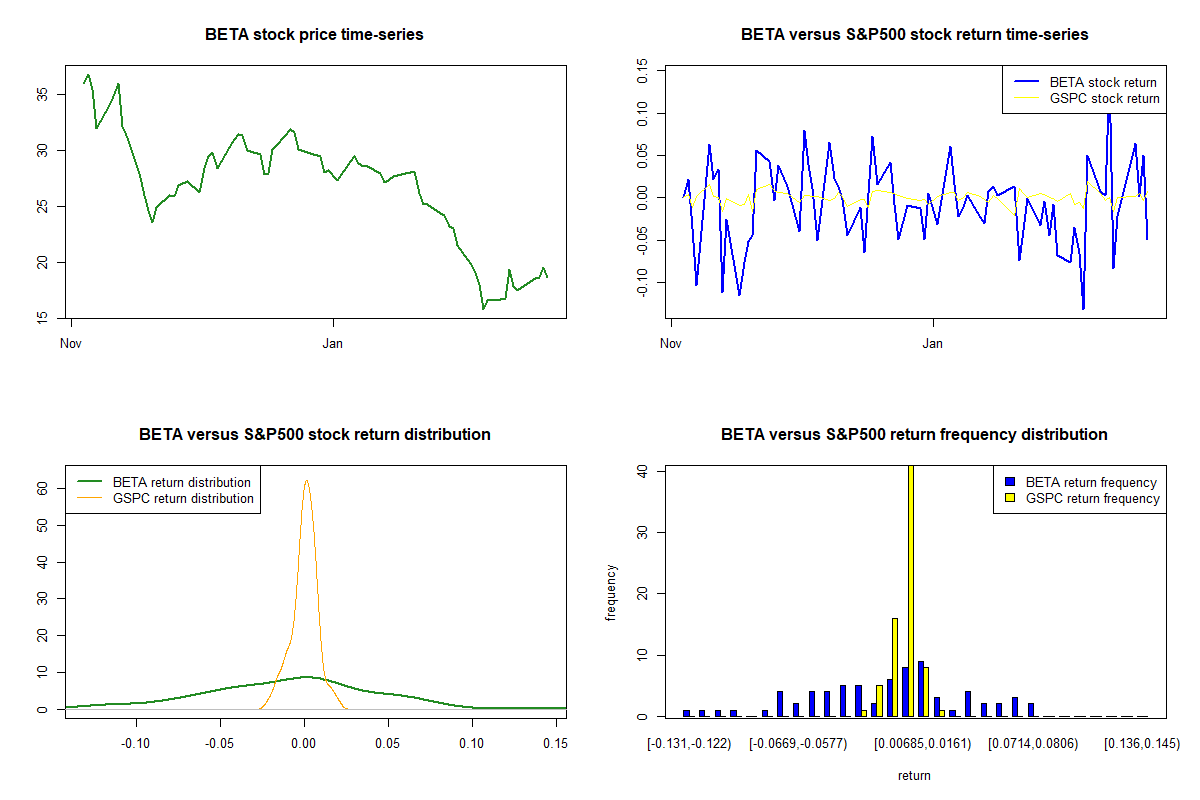
Task: Click 'BETA versus S&P500 return frequency distribution' title
Action: pos(914,435)
